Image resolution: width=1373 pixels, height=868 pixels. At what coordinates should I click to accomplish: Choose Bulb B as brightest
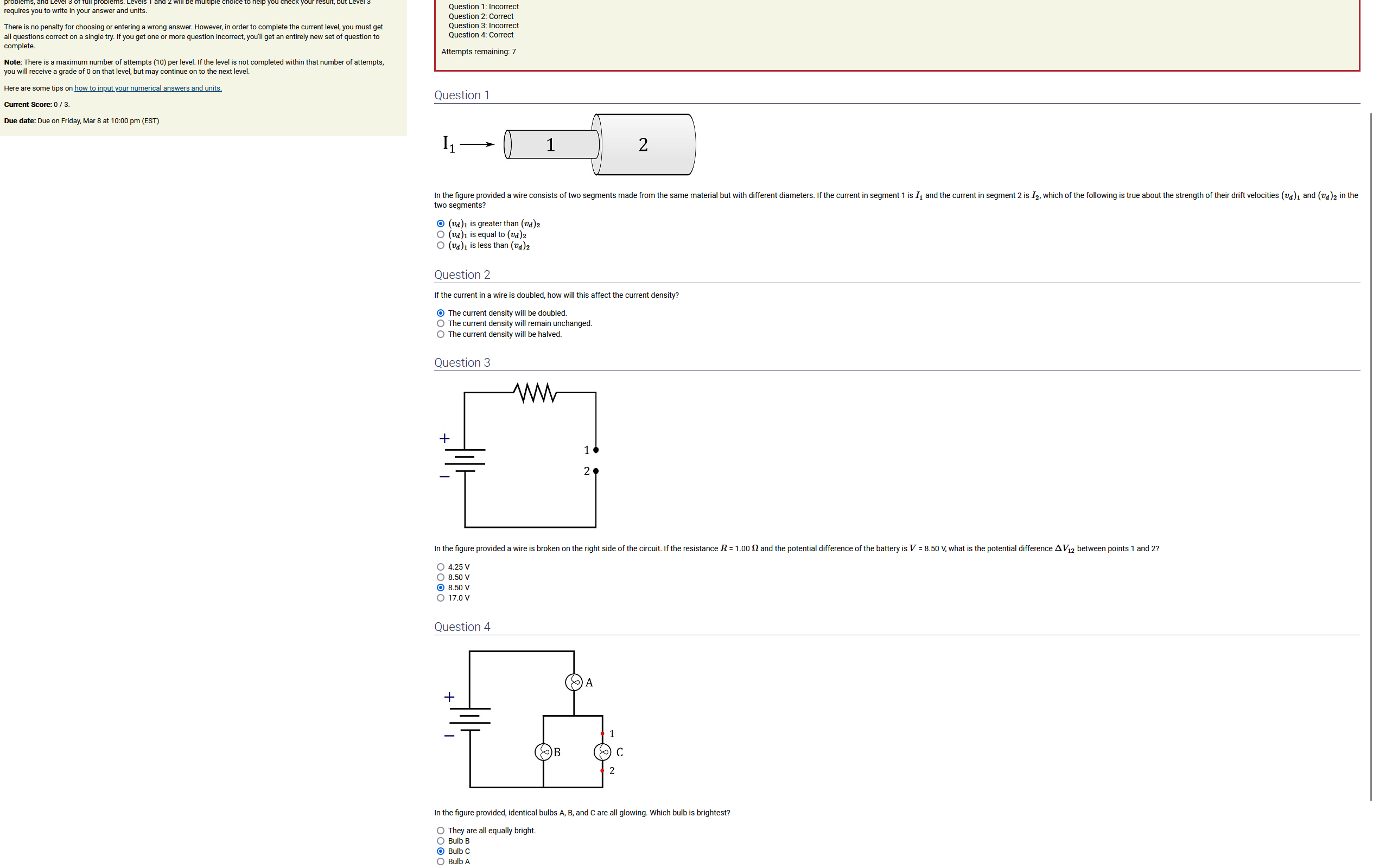(440, 841)
